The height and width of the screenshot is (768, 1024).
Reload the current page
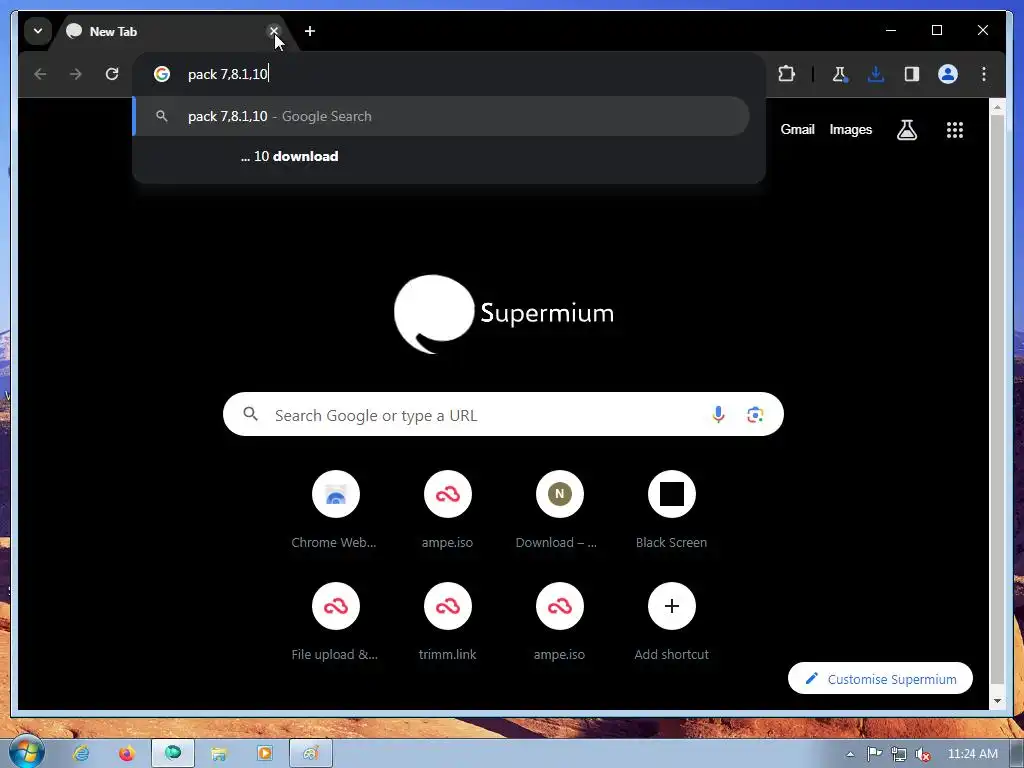(x=112, y=74)
